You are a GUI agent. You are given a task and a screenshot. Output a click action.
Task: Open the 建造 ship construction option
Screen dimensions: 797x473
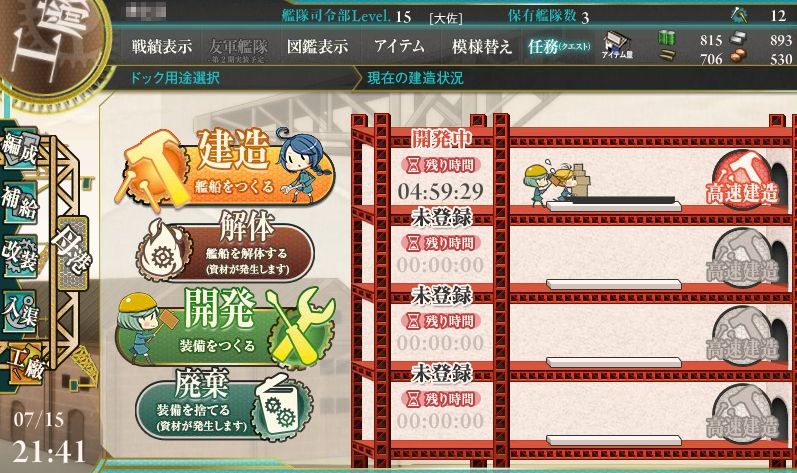(226, 167)
